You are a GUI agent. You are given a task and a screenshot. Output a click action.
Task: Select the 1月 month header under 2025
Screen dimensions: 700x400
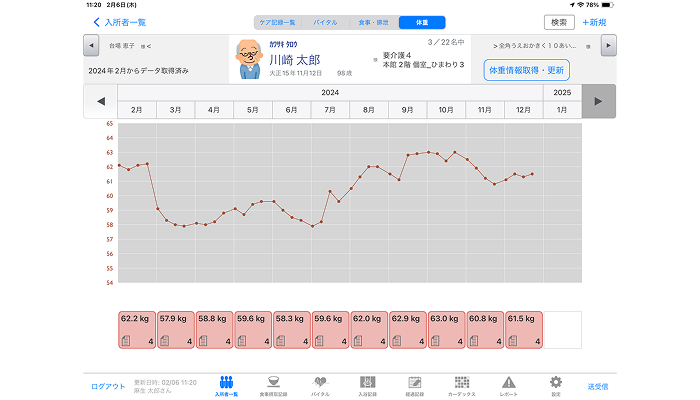562,110
